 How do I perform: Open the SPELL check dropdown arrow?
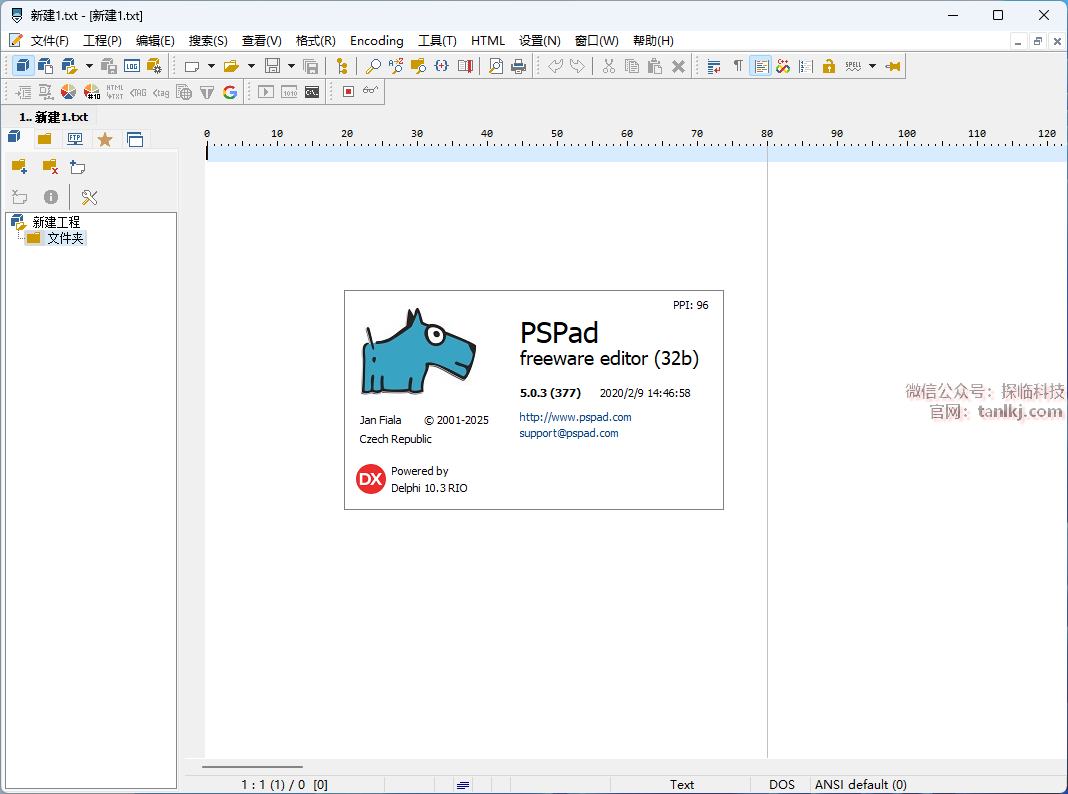coord(872,66)
